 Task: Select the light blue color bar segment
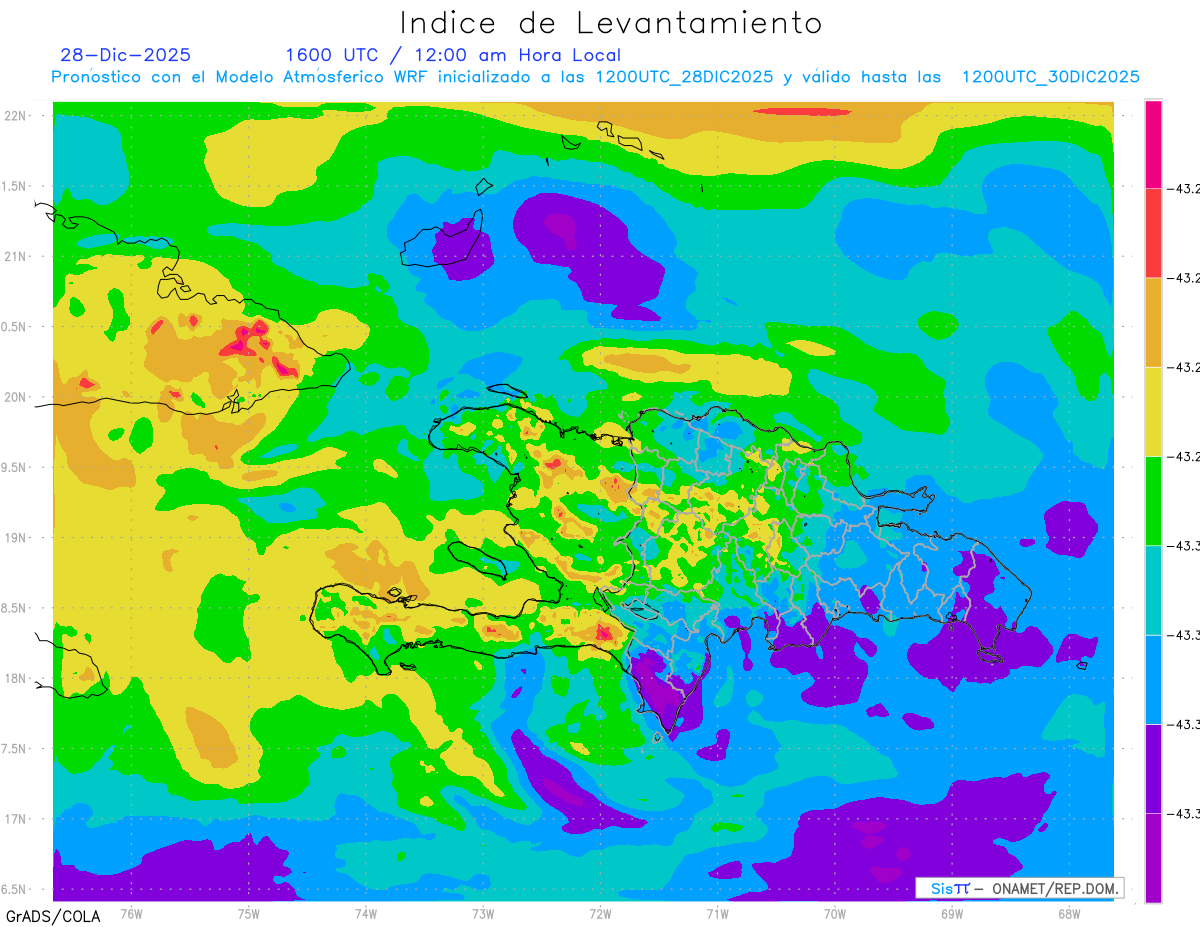tap(1153, 679)
